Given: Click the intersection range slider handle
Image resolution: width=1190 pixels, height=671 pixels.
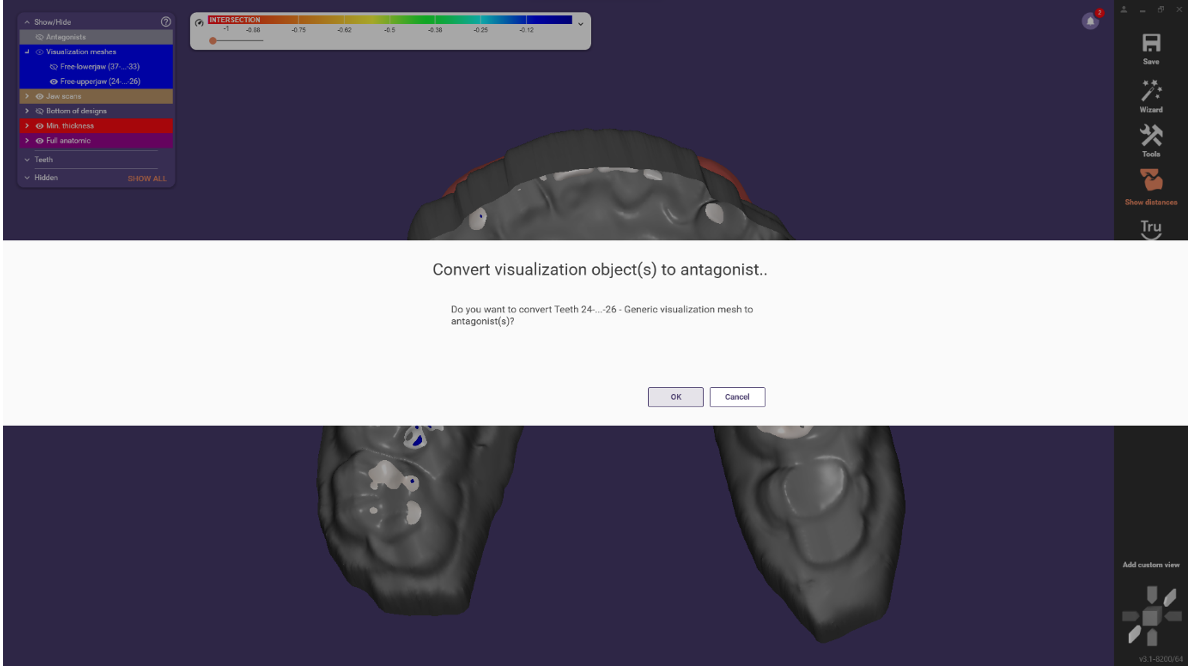Looking at the screenshot, I should [x=212, y=41].
